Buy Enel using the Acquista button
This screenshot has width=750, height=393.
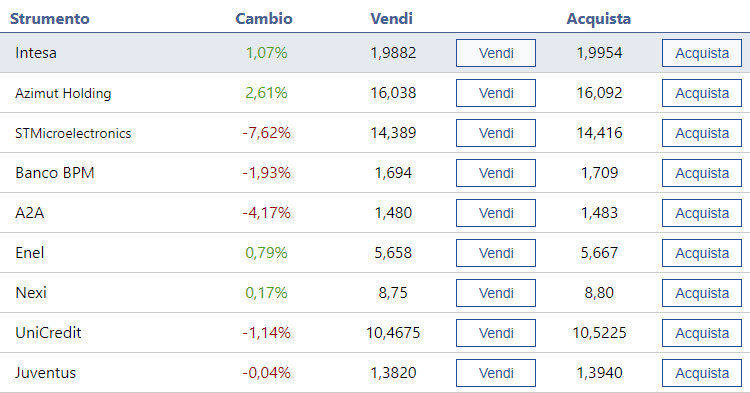pyautogui.click(x=702, y=253)
